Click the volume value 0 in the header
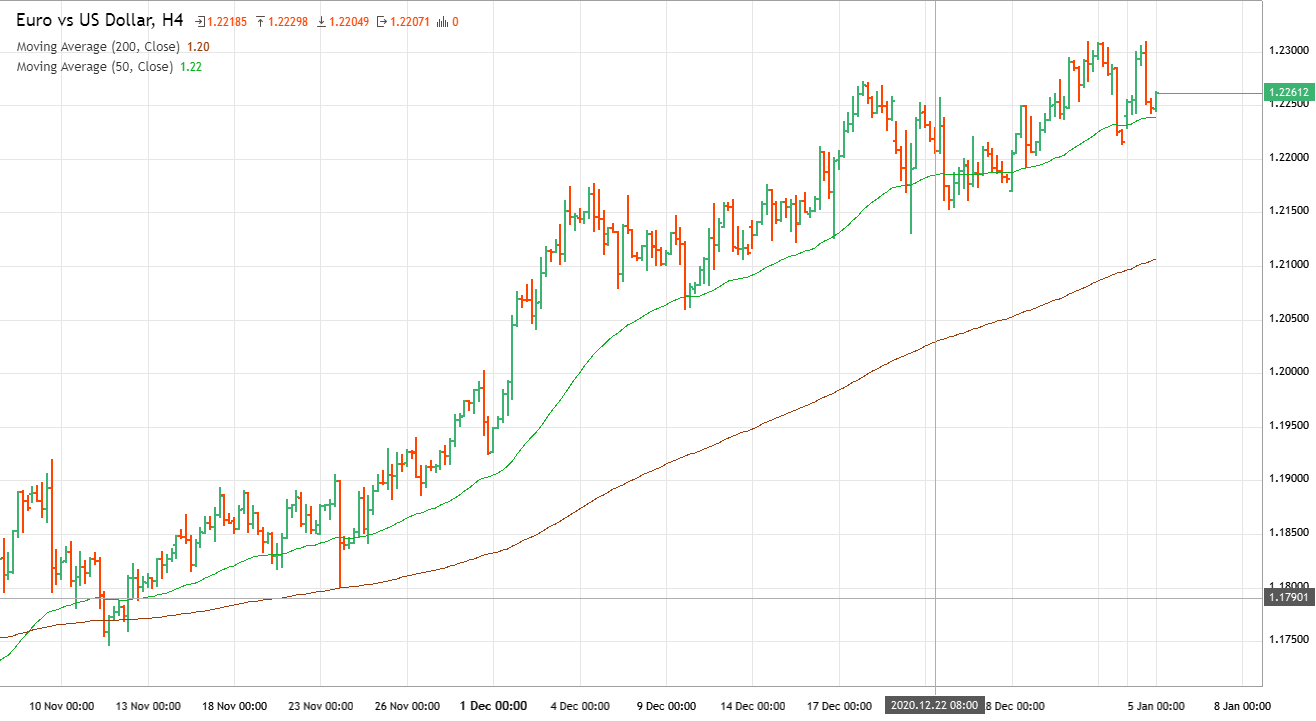Viewport: 1316px width, 721px height. [455, 21]
